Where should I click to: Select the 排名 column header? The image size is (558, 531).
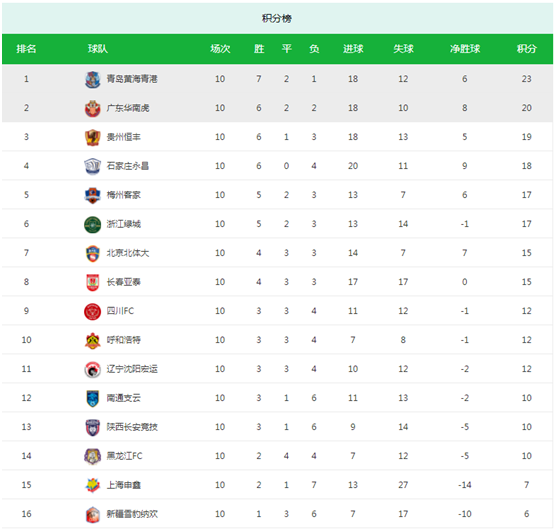click(26, 49)
